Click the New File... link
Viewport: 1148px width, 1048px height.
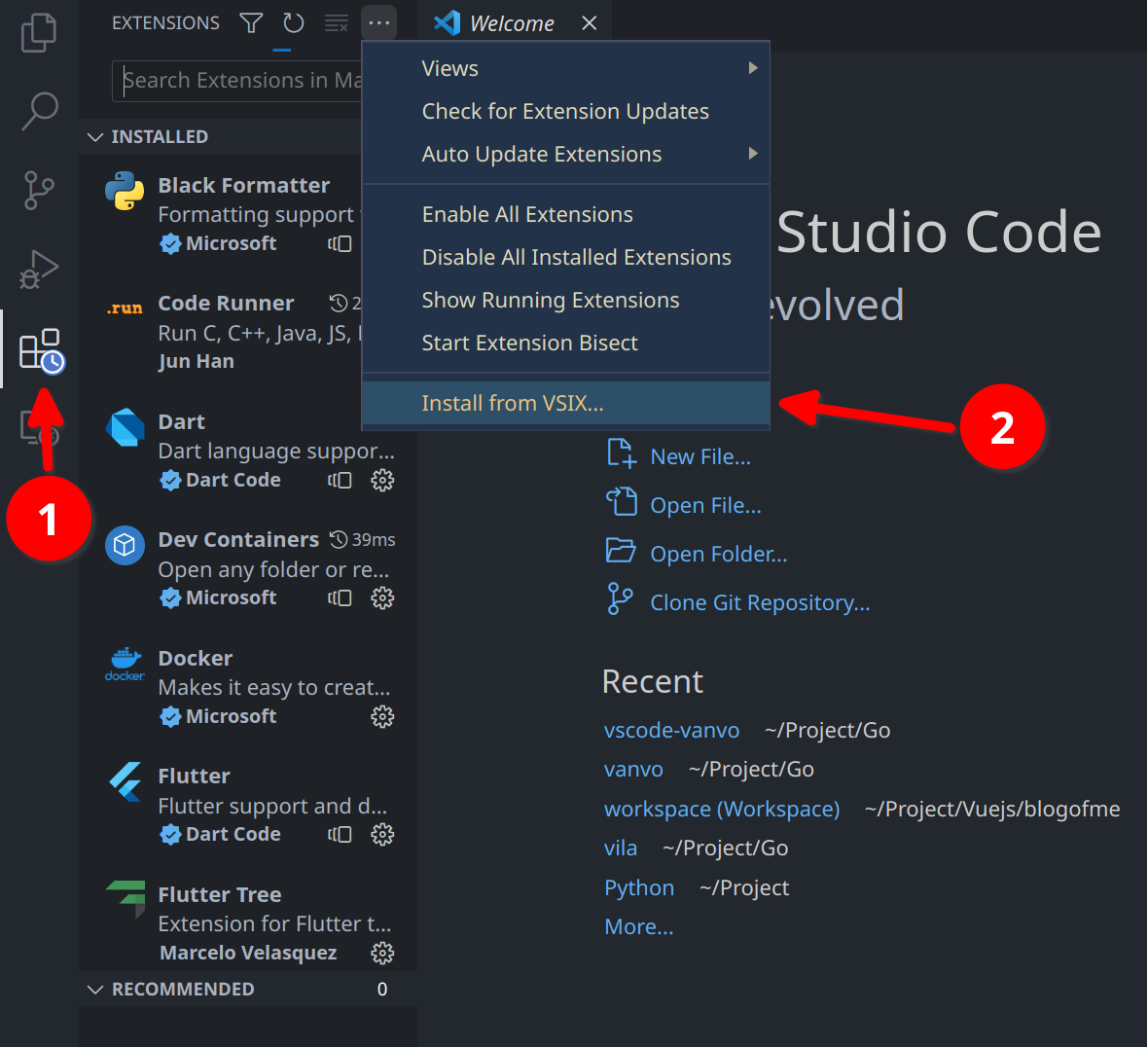[x=700, y=457]
